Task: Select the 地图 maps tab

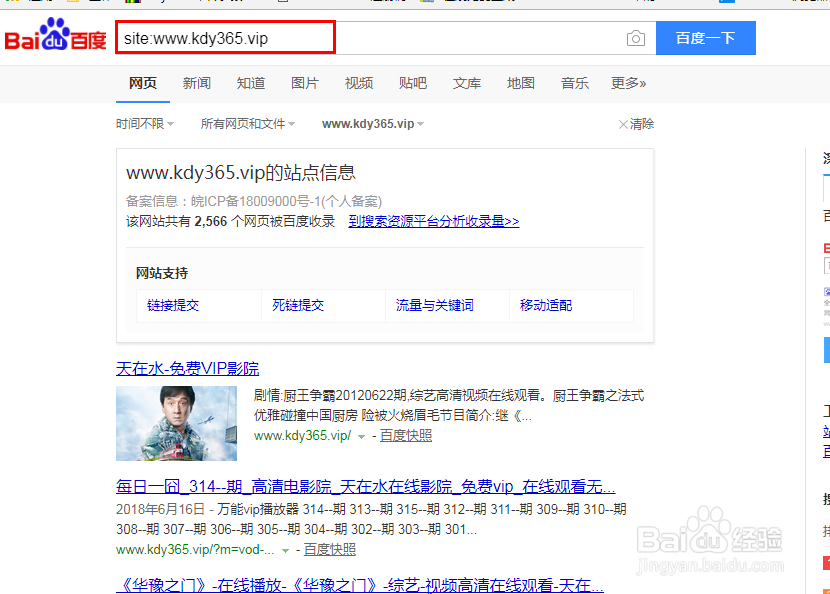Action: click(x=520, y=84)
